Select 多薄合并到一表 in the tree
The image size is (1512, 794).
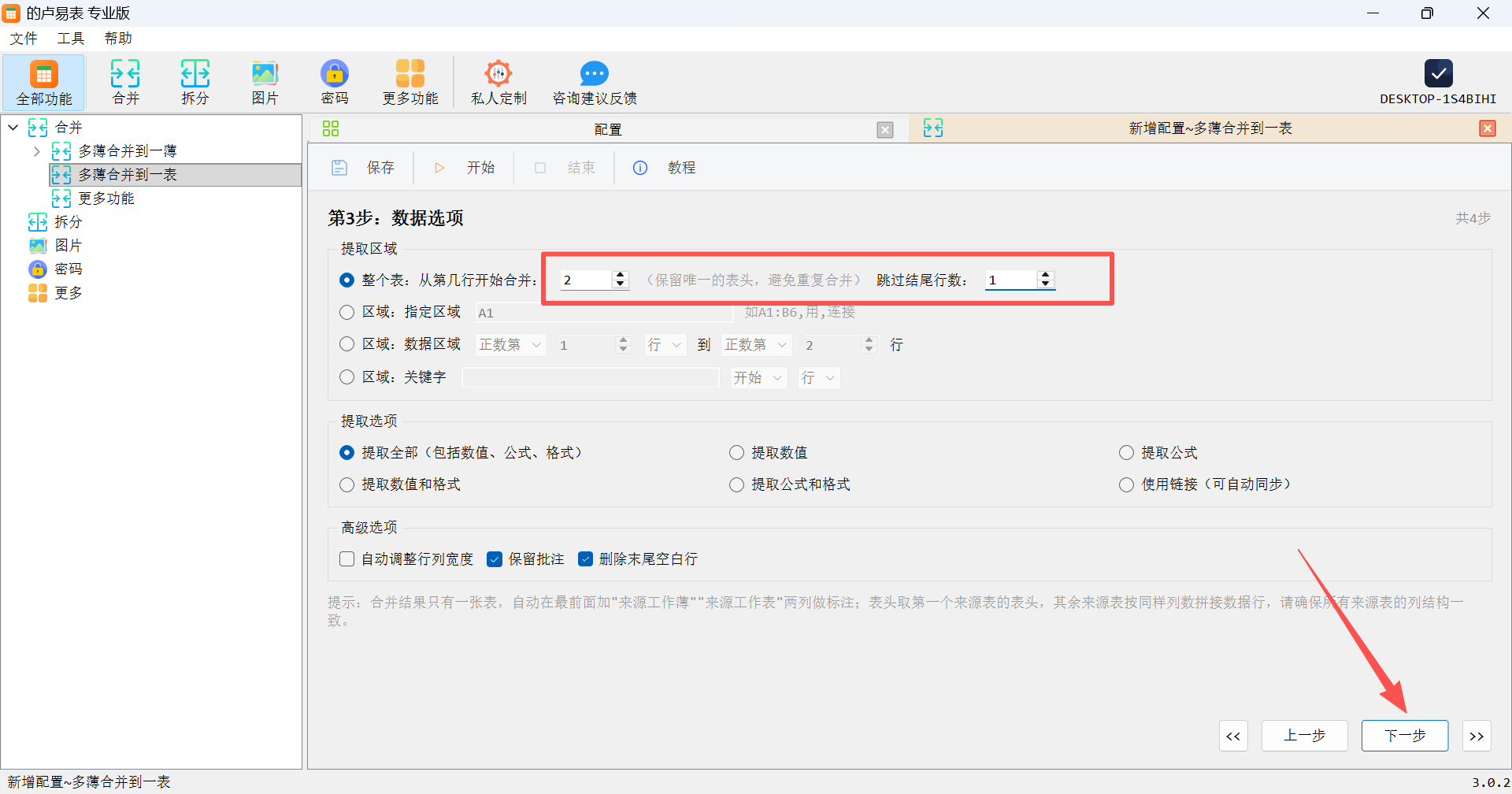click(x=127, y=175)
